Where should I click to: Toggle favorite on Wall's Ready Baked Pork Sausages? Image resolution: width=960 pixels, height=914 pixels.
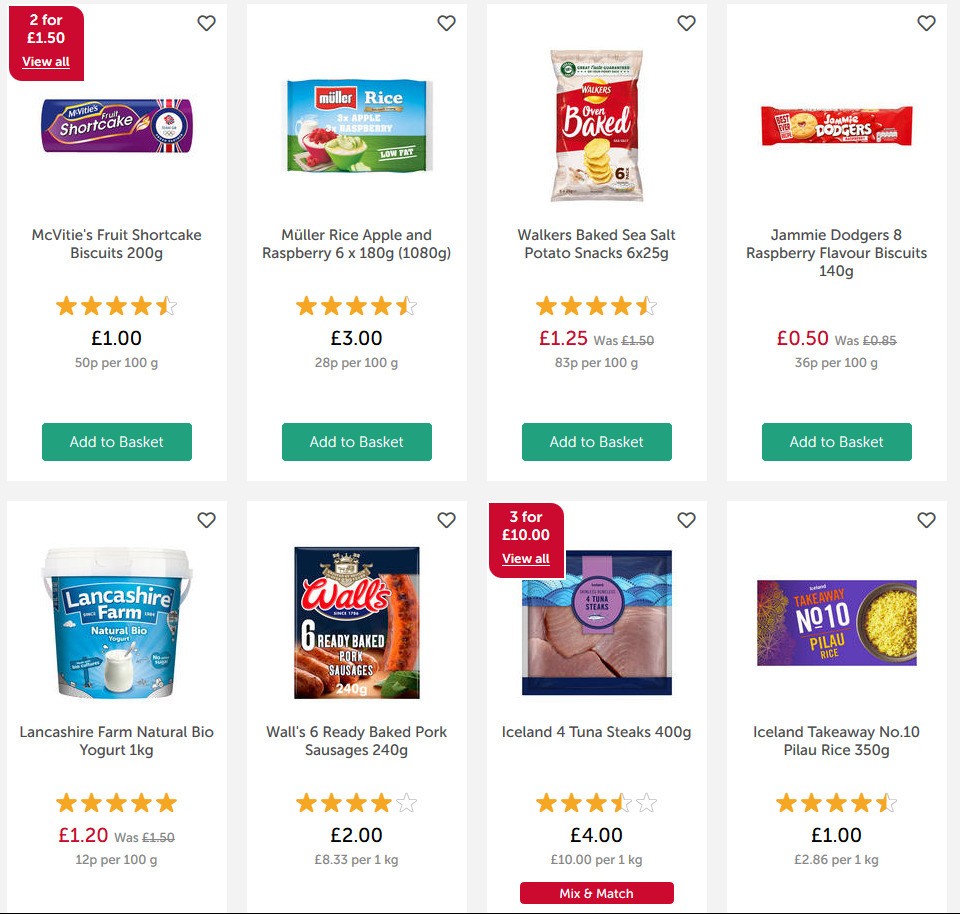tap(446, 520)
